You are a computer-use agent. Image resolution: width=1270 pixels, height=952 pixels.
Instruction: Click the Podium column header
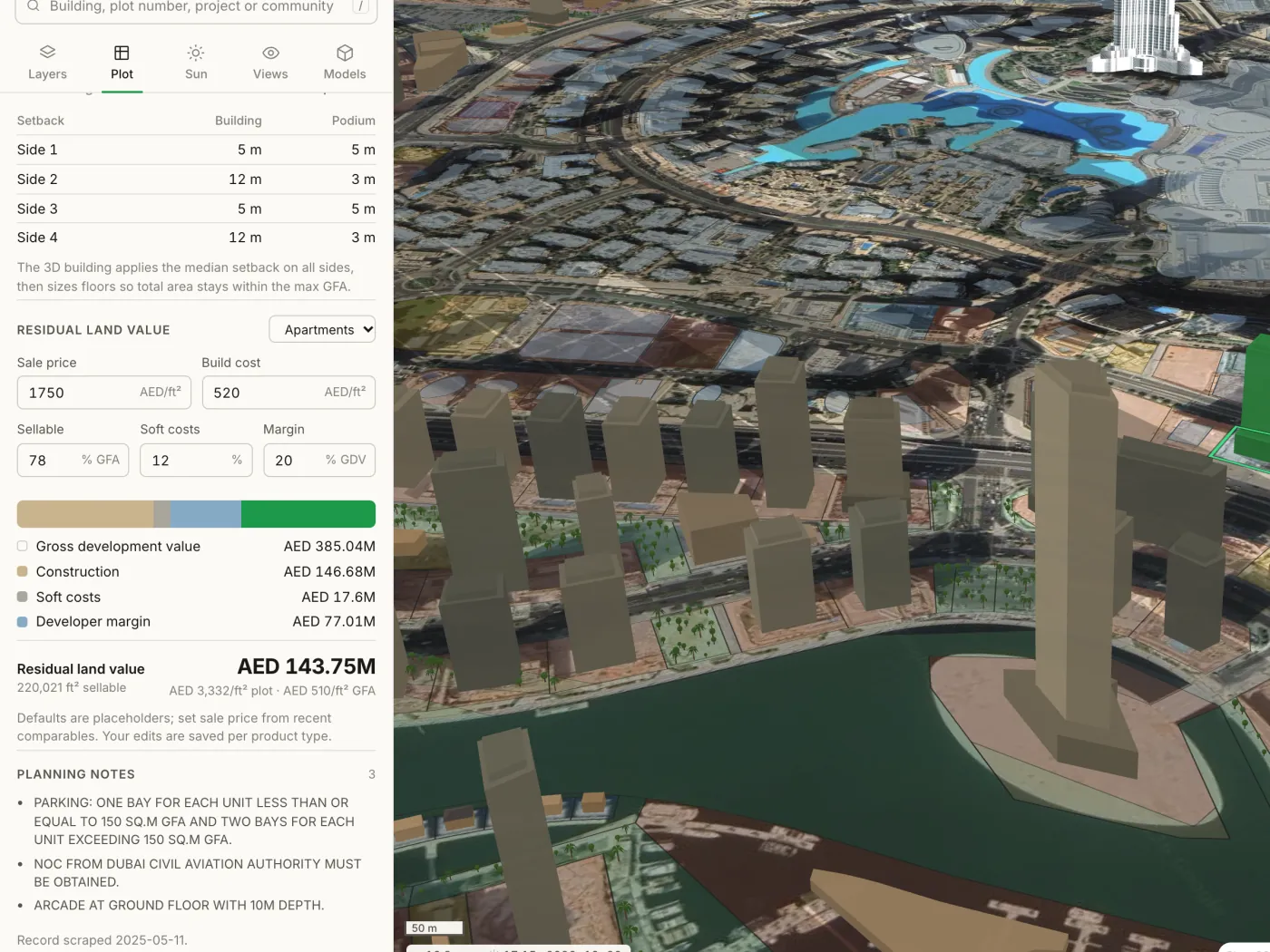tap(354, 121)
